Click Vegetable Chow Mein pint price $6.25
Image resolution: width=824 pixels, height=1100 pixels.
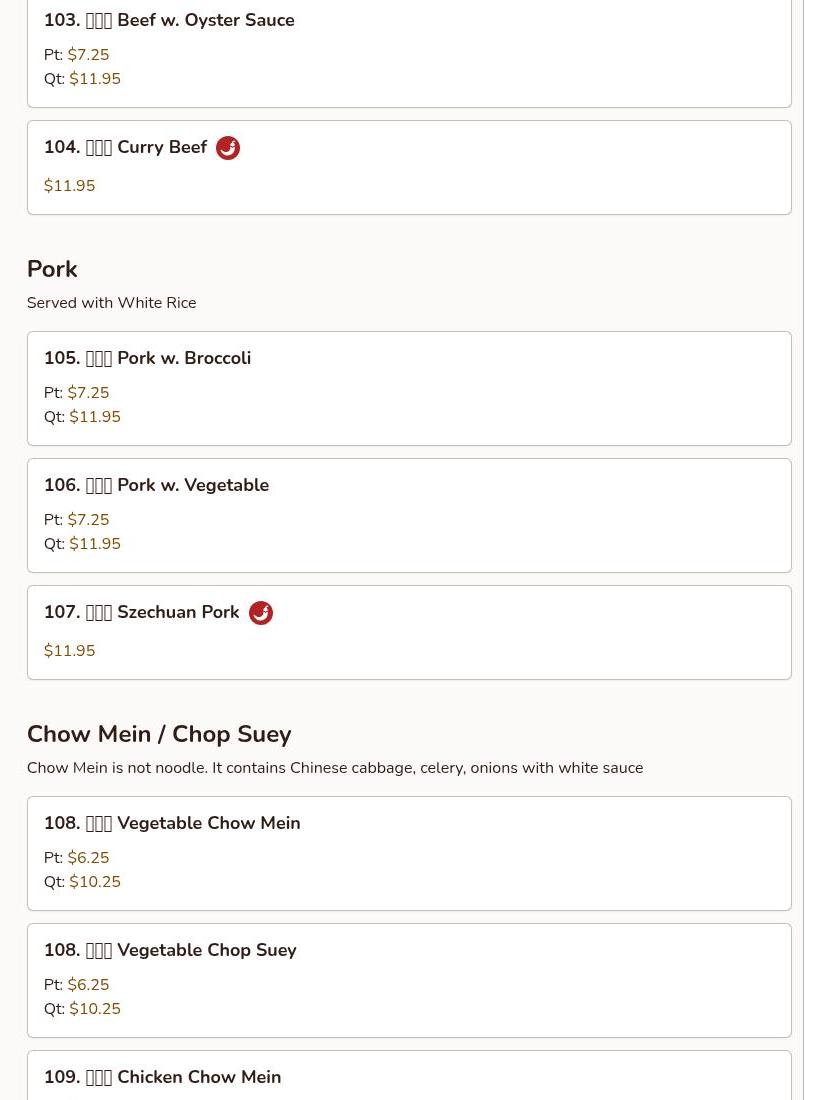[88, 858]
